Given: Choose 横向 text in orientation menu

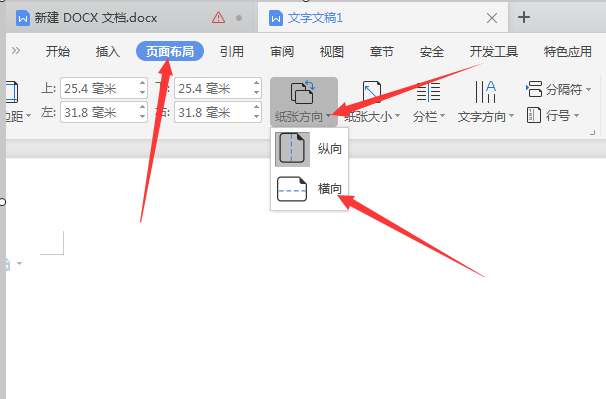Looking at the screenshot, I should pos(330,189).
